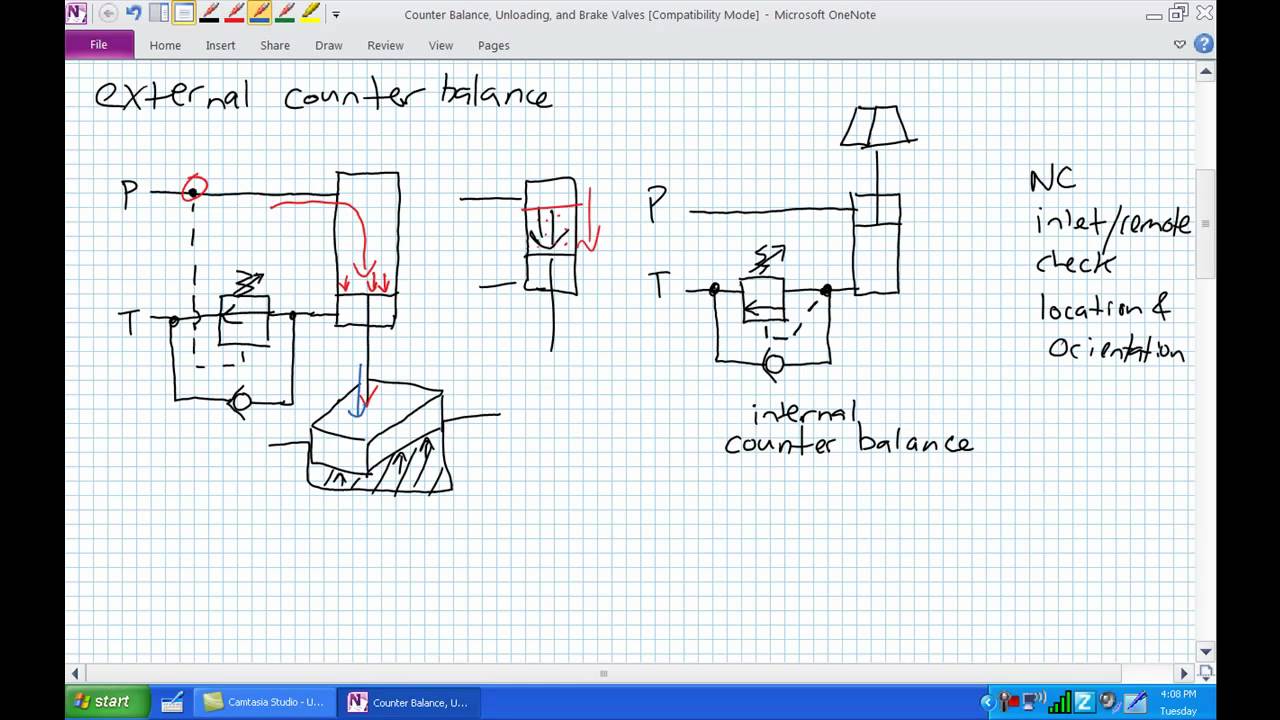The height and width of the screenshot is (720, 1280).
Task: Select the black pen
Action: coord(210,14)
